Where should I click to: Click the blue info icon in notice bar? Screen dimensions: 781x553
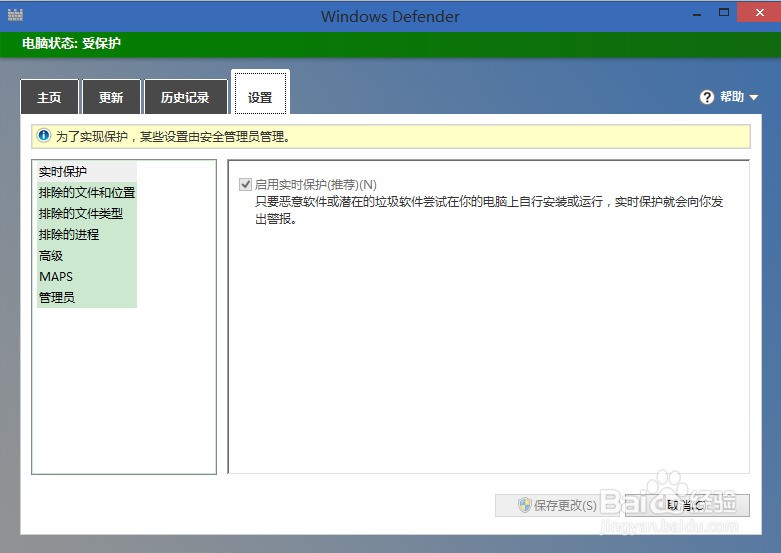(44, 136)
